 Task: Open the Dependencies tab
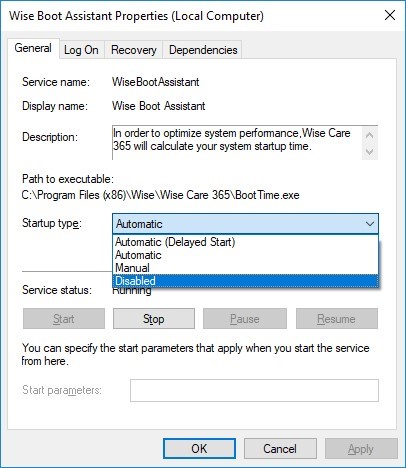click(x=203, y=50)
